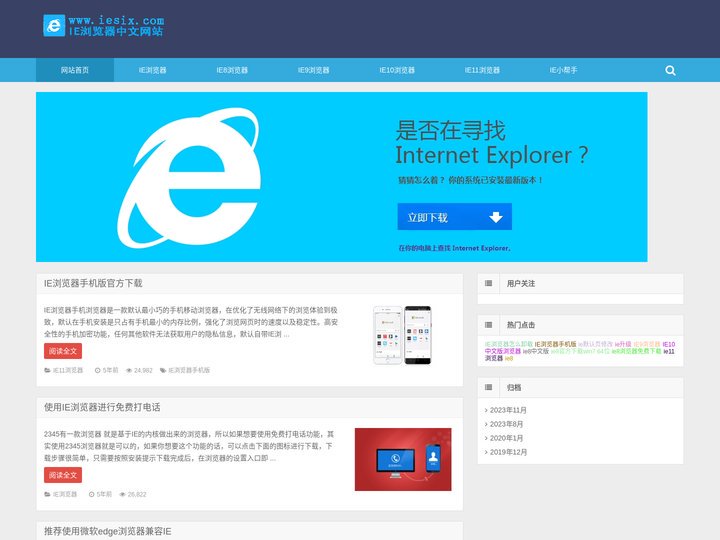Open the 2023年11月 archive link

508,410
